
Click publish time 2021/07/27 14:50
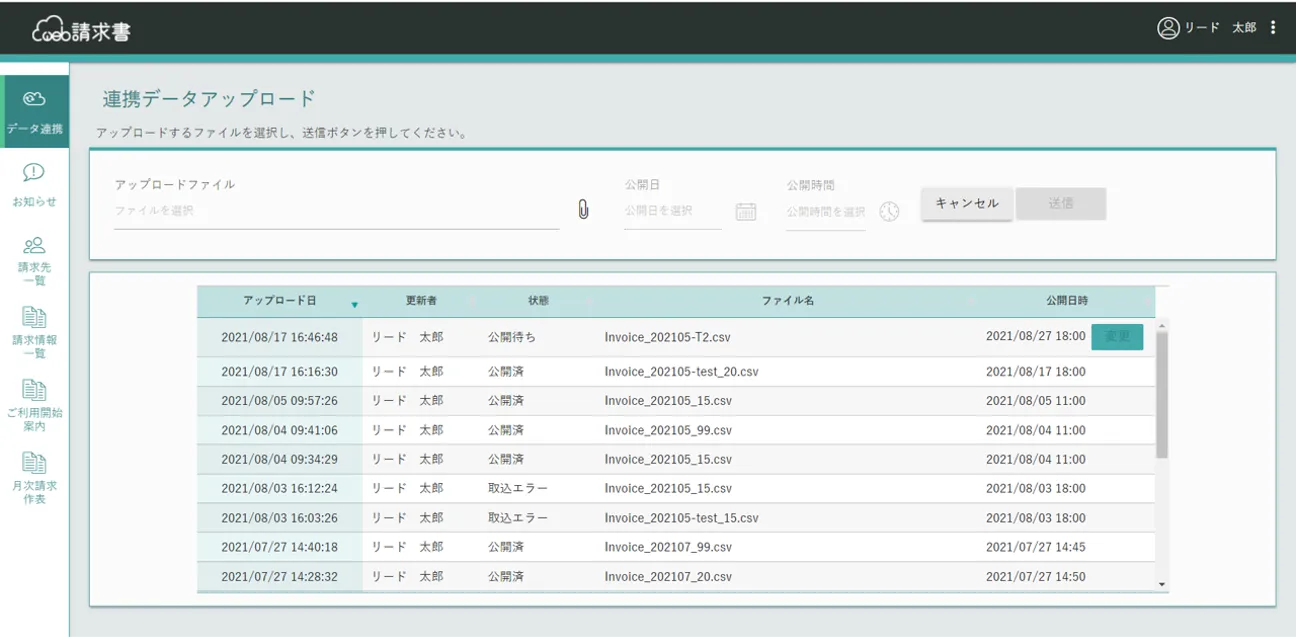tap(1035, 577)
